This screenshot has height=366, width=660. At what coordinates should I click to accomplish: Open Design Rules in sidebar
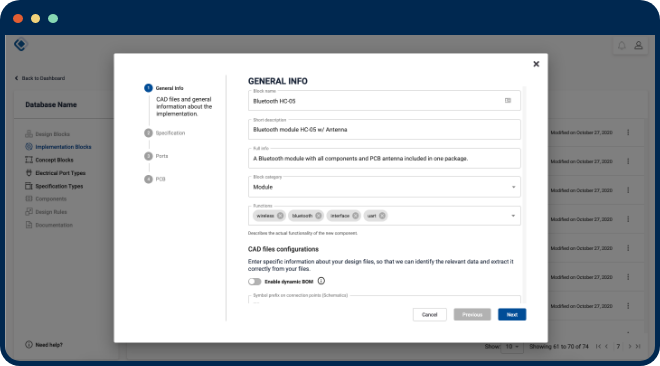click(46, 212)
